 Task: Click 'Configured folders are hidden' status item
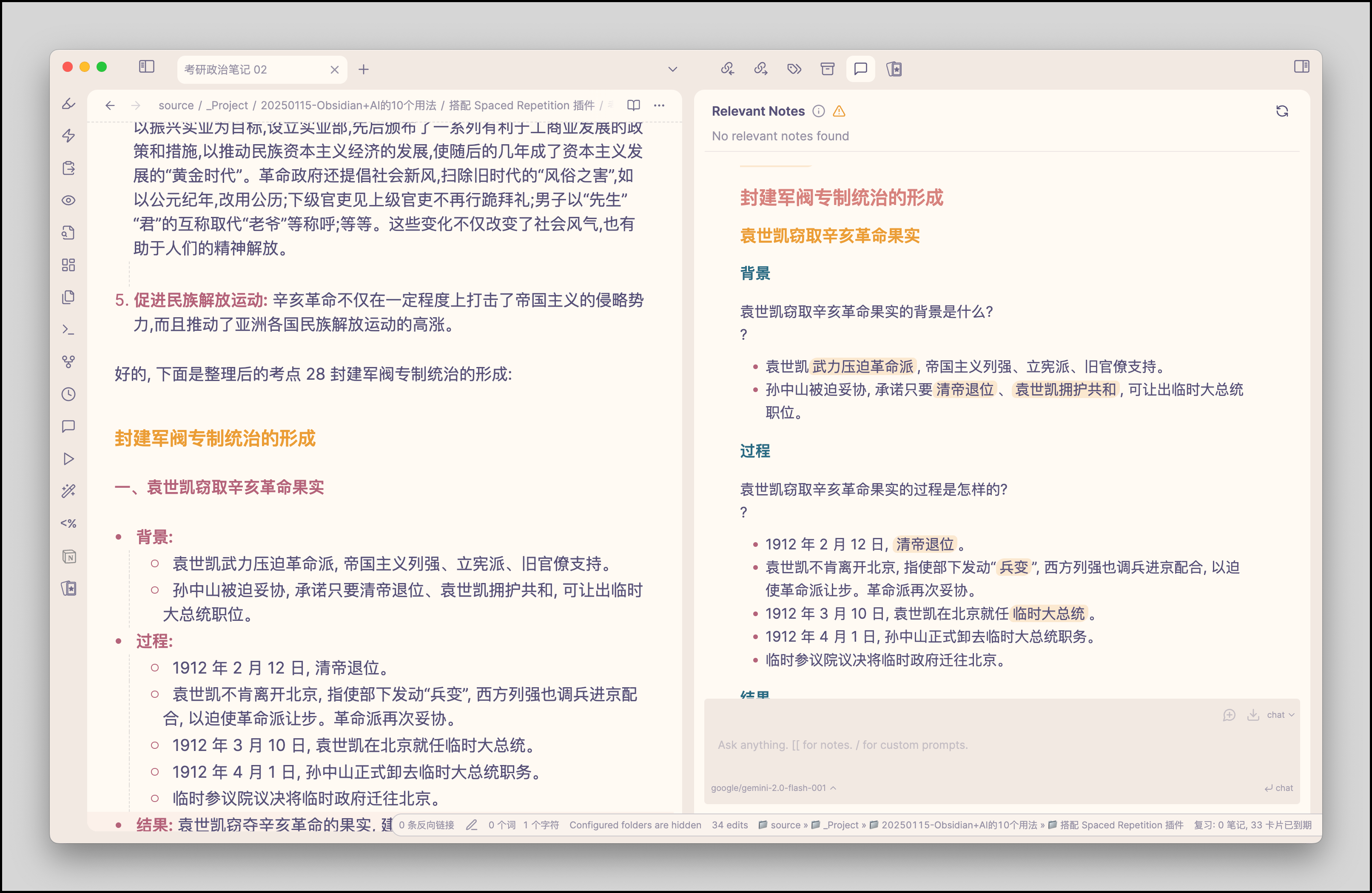(x=635, y=825)
